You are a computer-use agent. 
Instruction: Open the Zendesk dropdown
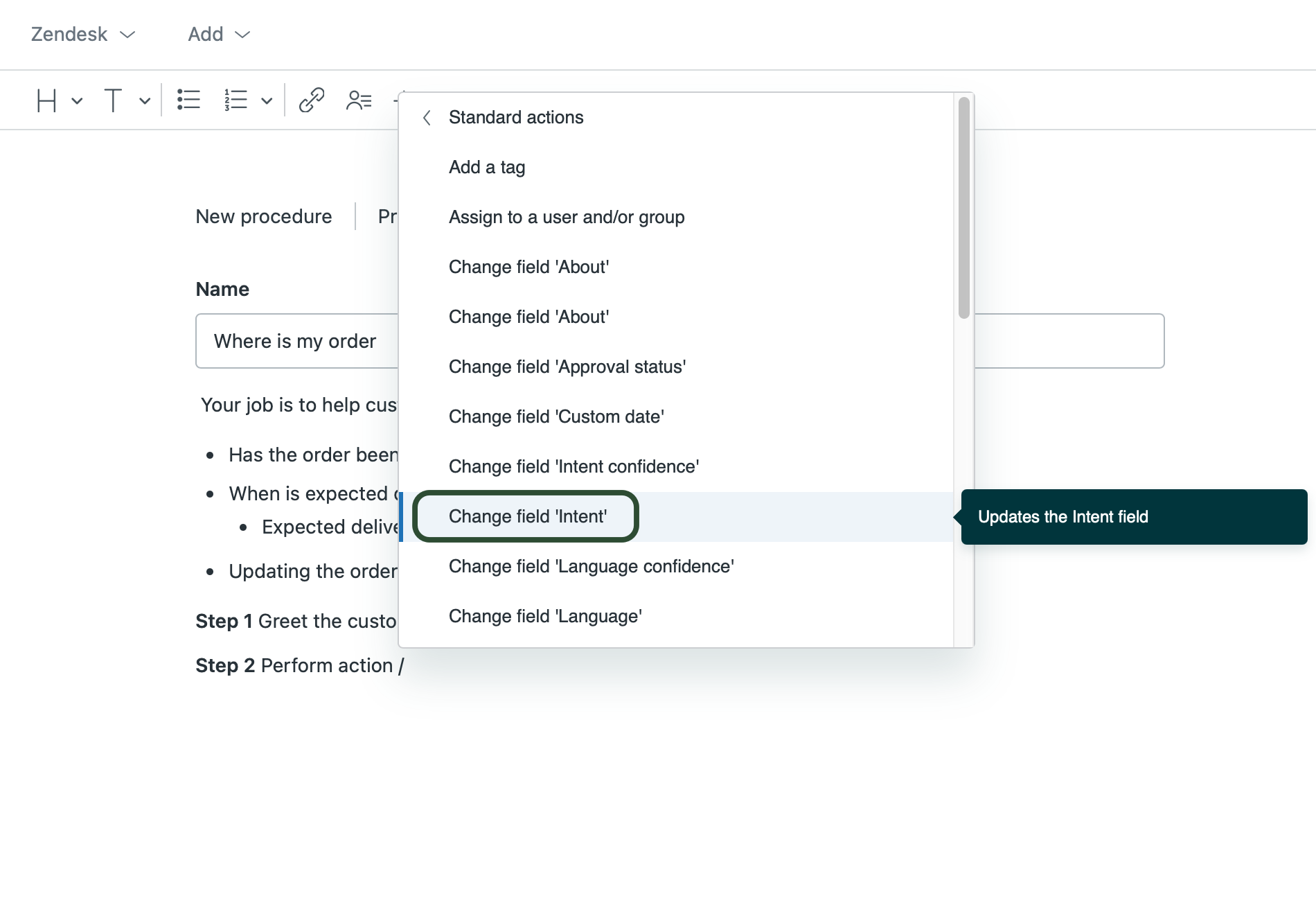pyautogui.click(x=82, y=34)
